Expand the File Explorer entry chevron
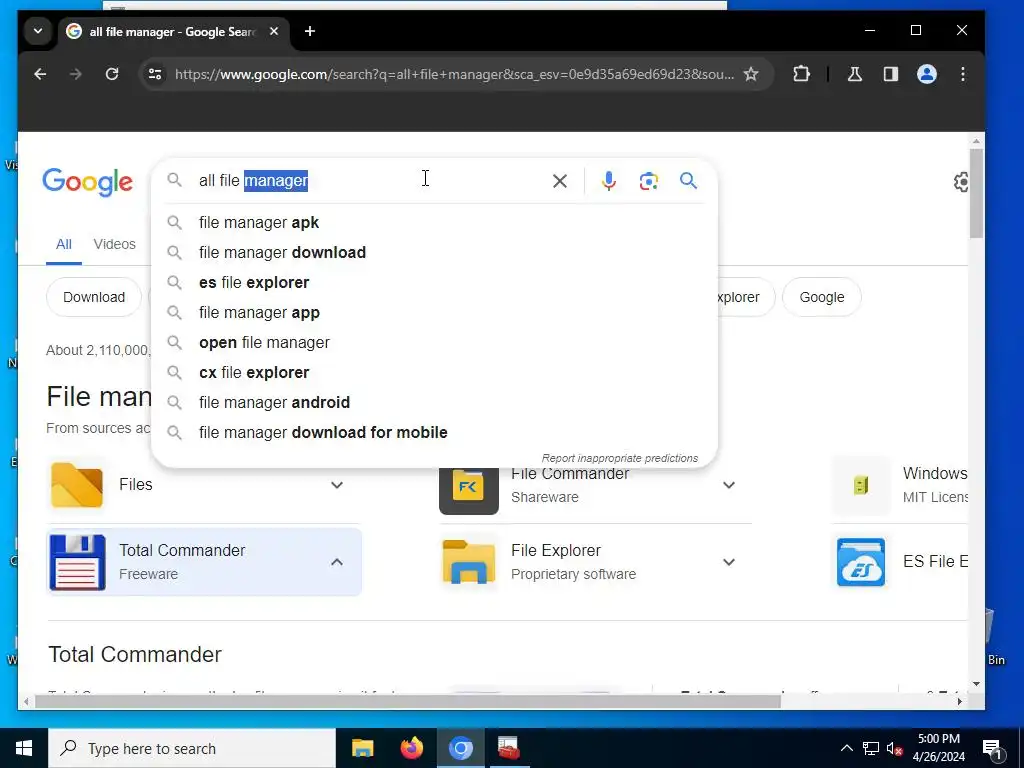 (x=729, y=562)
